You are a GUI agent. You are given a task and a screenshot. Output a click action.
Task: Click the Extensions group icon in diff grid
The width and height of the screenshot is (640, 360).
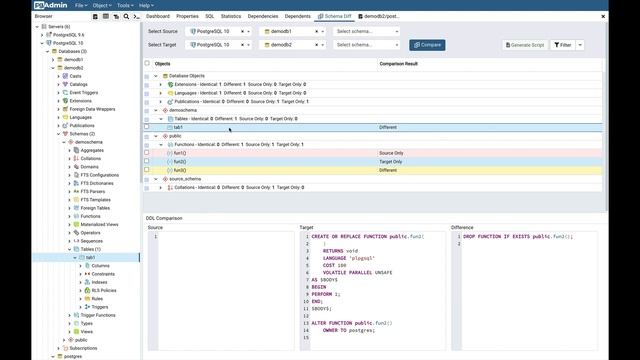171,84
